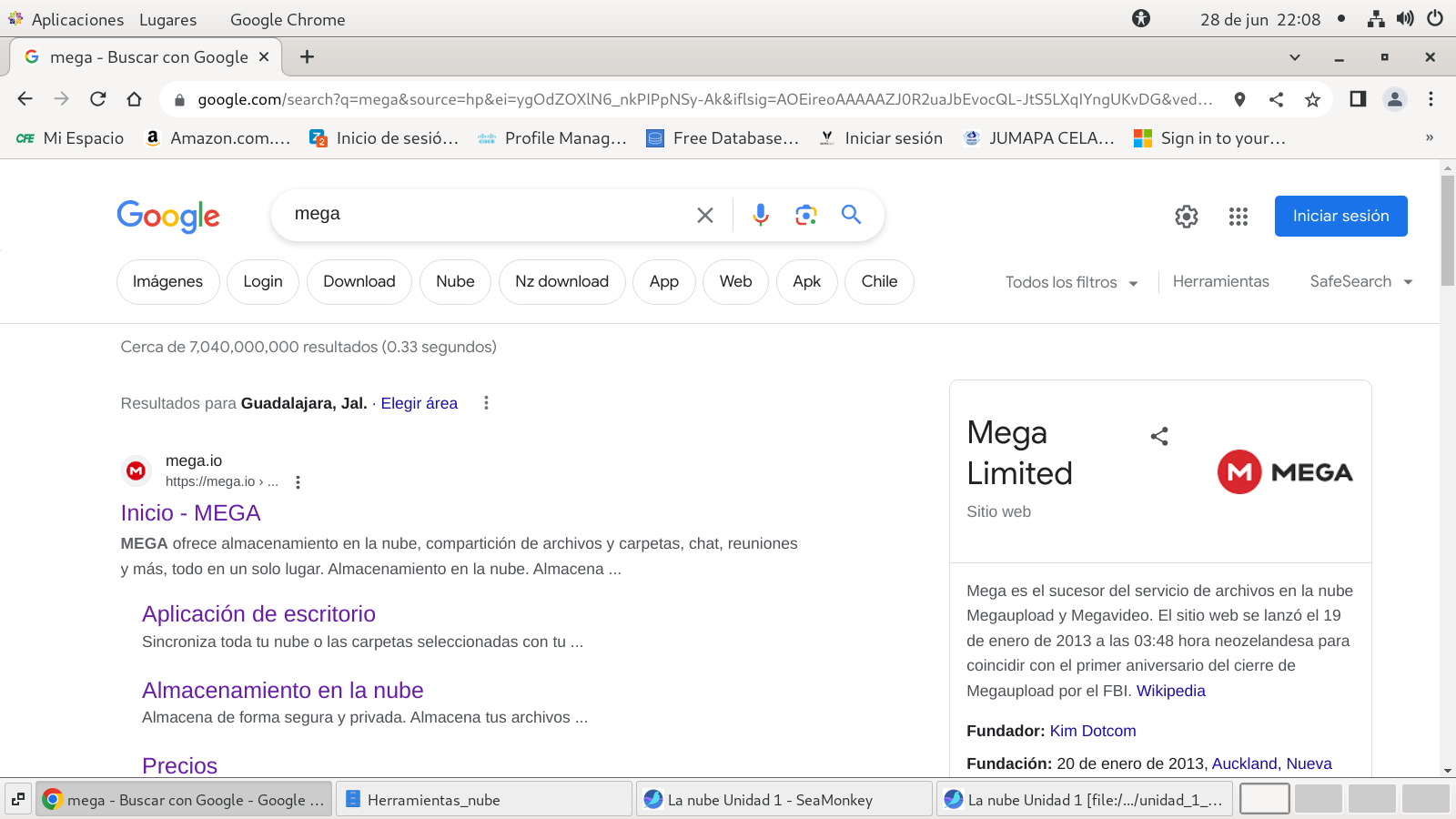Click the voice search microphone icon

click(x=761, y=215)
